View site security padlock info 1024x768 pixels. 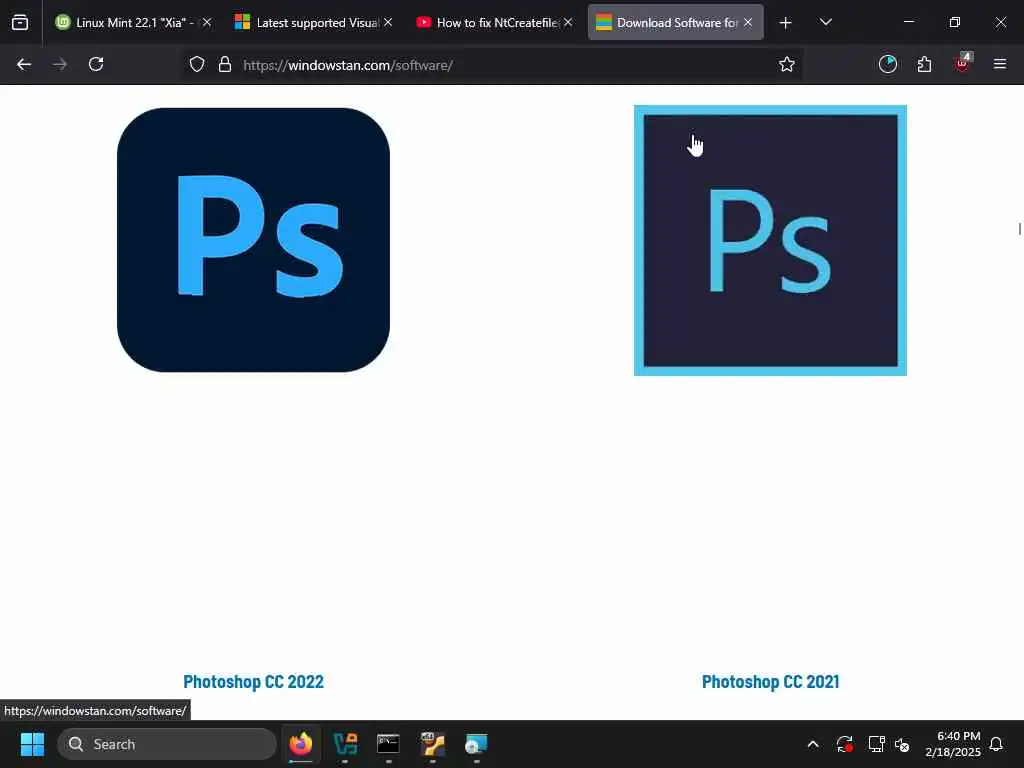(x=225, y=65)
